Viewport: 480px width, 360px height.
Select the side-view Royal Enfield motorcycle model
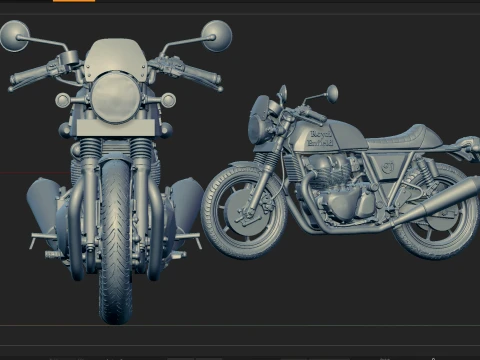click(340, 172)
